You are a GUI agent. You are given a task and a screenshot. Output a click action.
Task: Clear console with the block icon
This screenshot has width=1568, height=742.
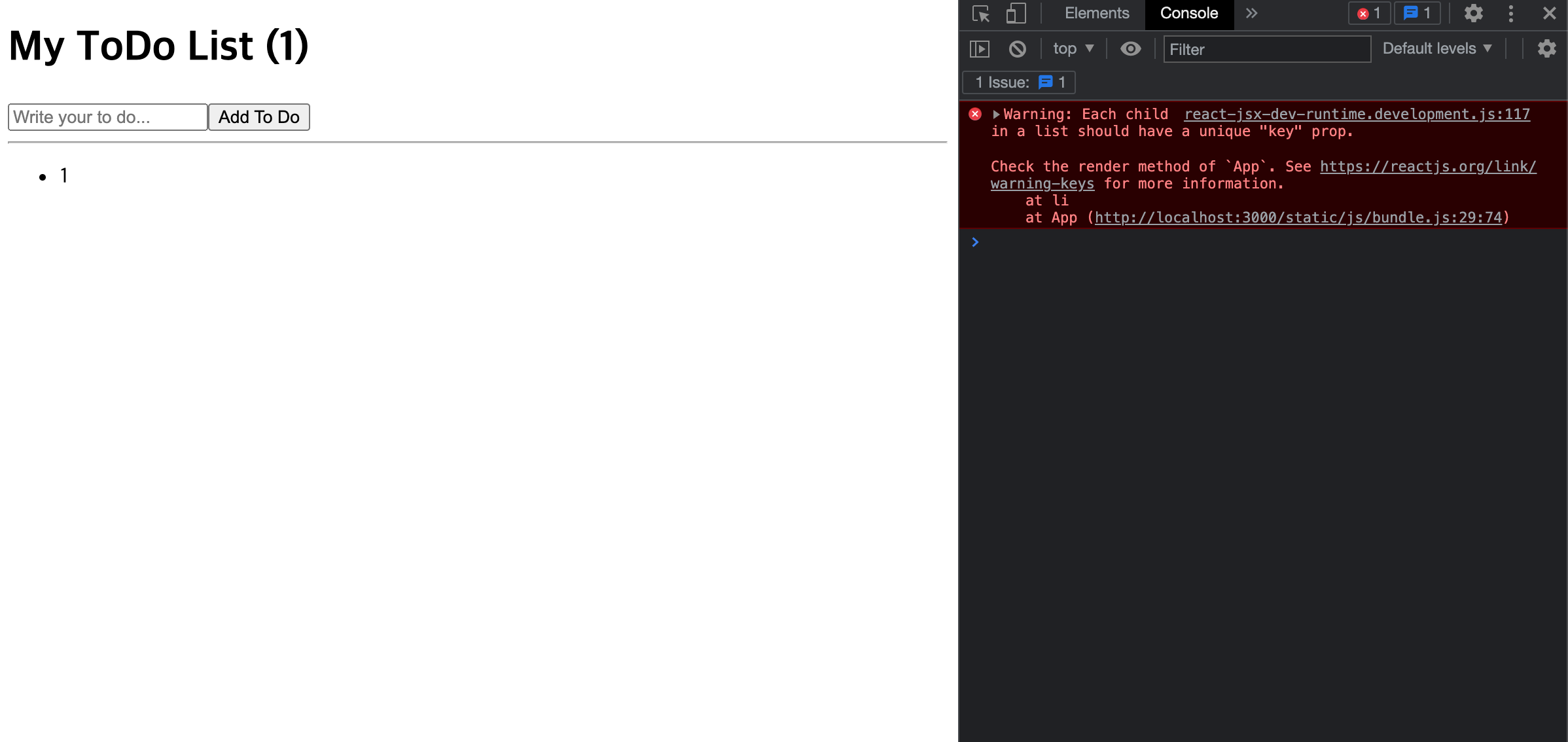(x=1017, y=49)
